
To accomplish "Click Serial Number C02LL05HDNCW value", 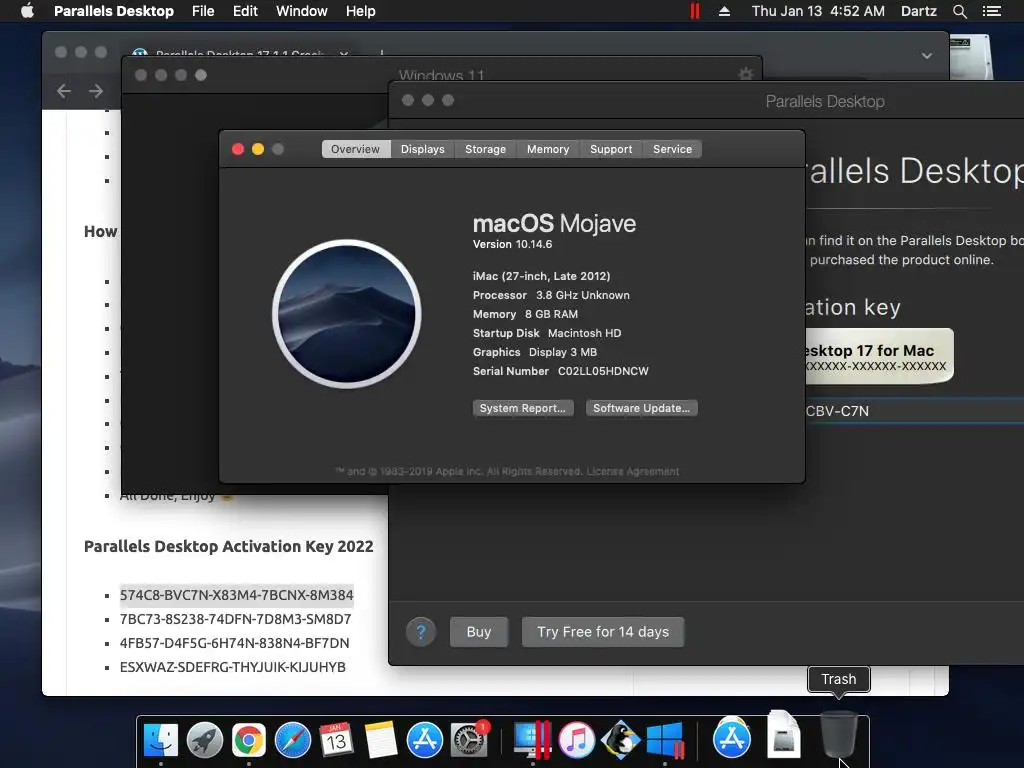I will tap(603, 371).
